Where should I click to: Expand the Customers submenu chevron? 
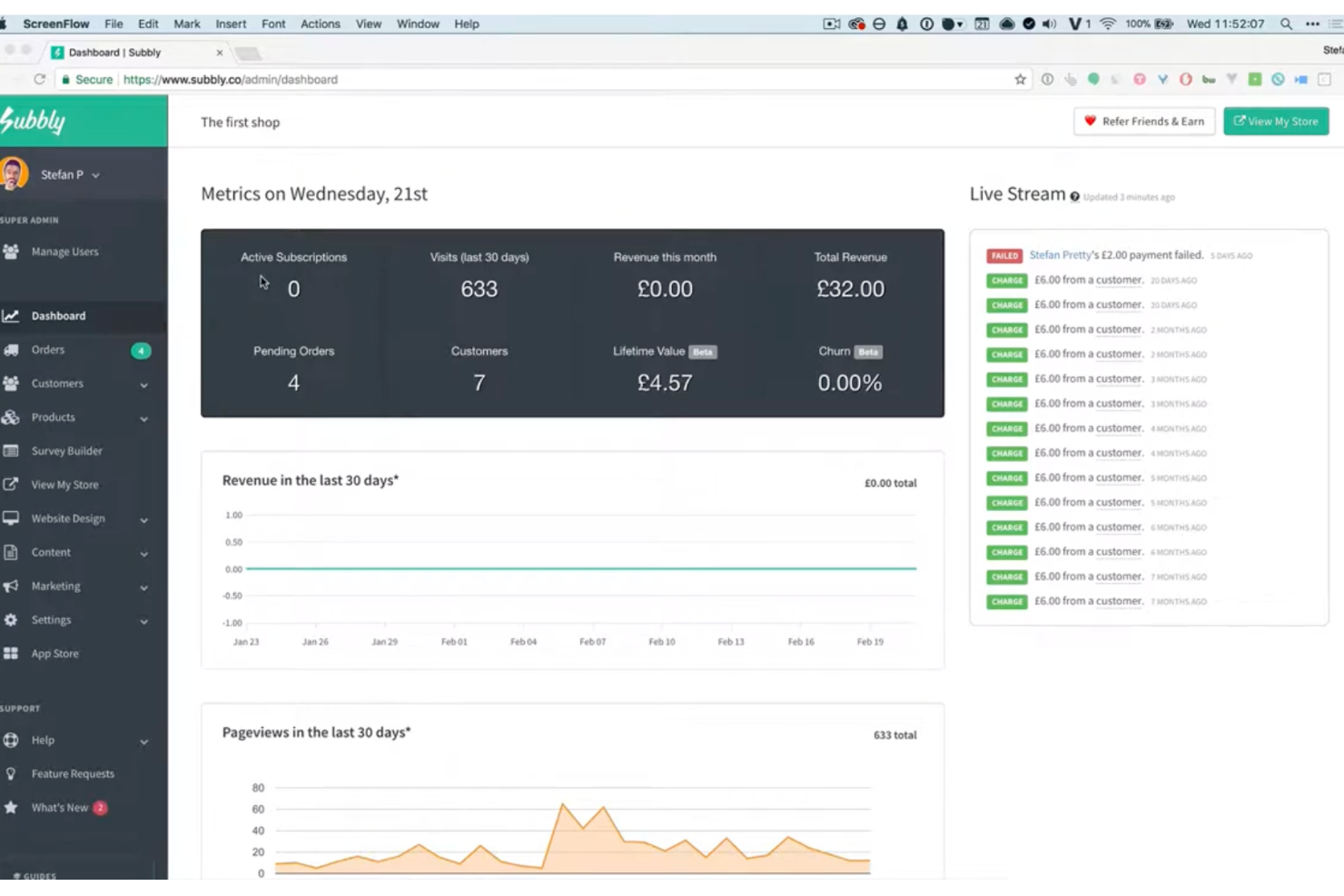tap(143, 385)
